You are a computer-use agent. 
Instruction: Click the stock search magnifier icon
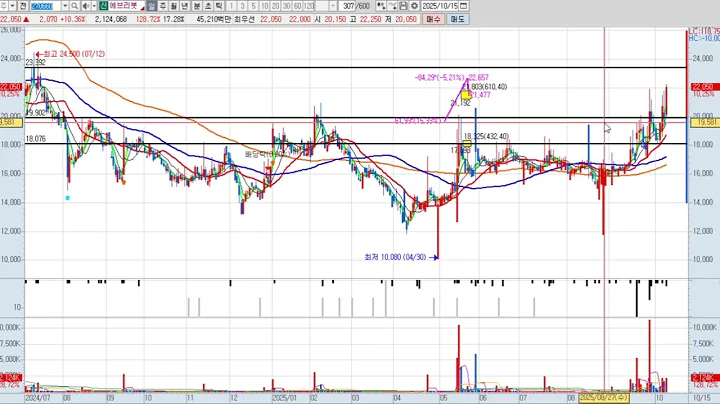pos(74,6)
